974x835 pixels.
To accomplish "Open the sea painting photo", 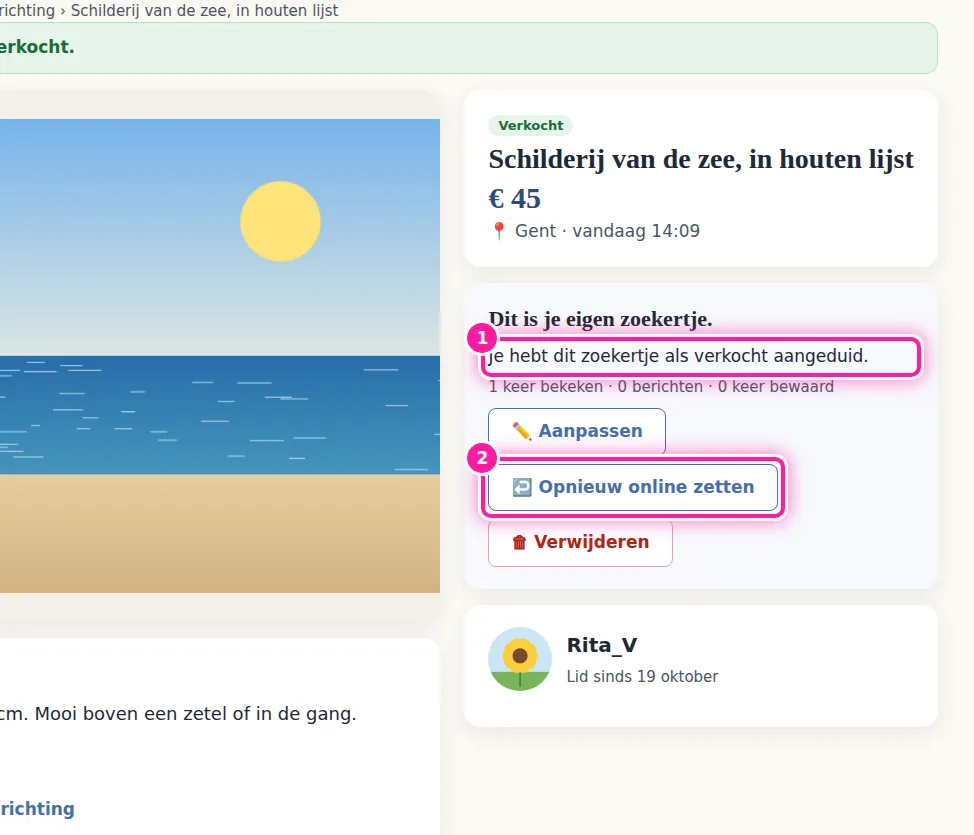I will click(220, 355).
